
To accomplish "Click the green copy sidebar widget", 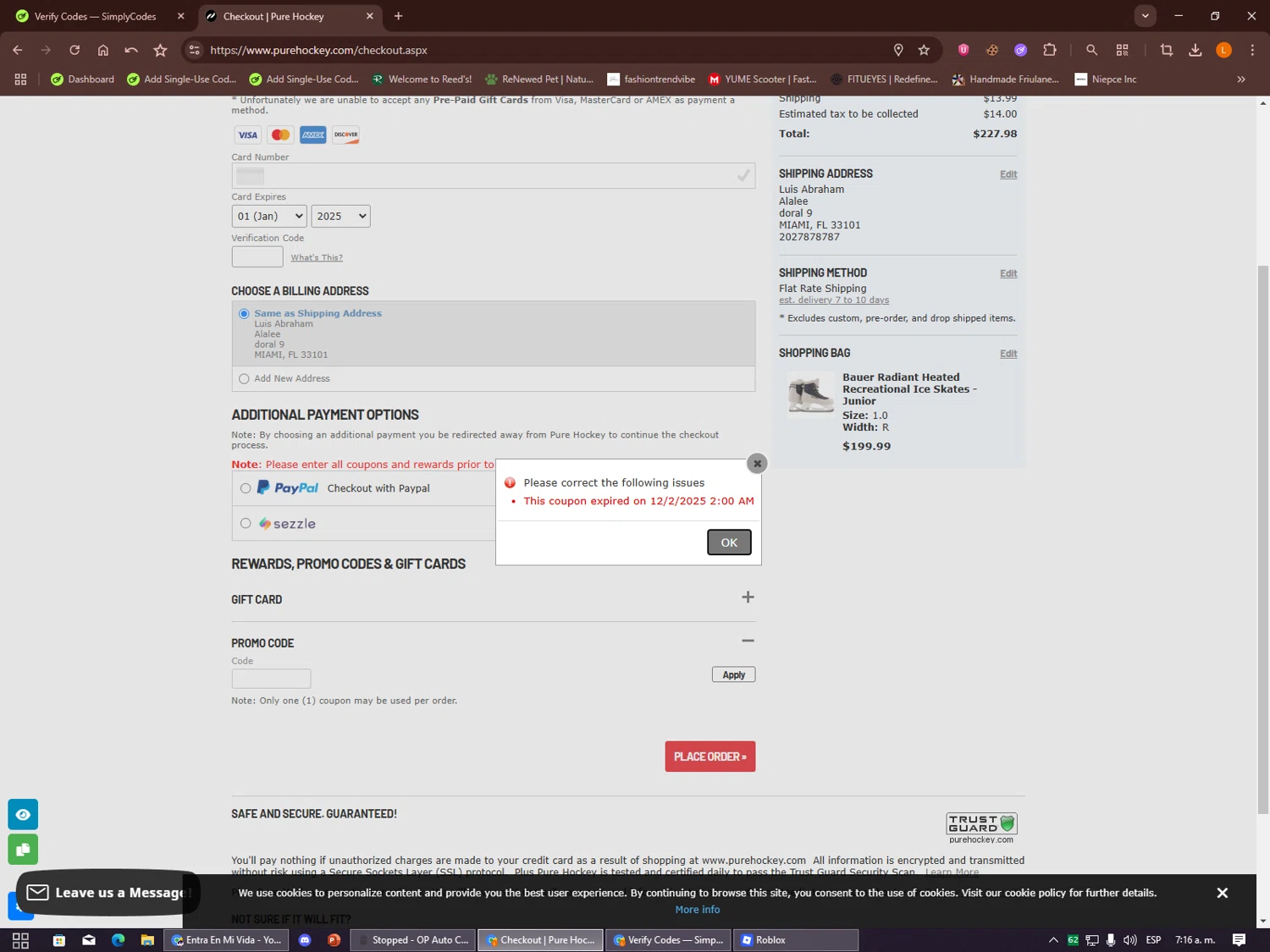I will tap(23, 850).
